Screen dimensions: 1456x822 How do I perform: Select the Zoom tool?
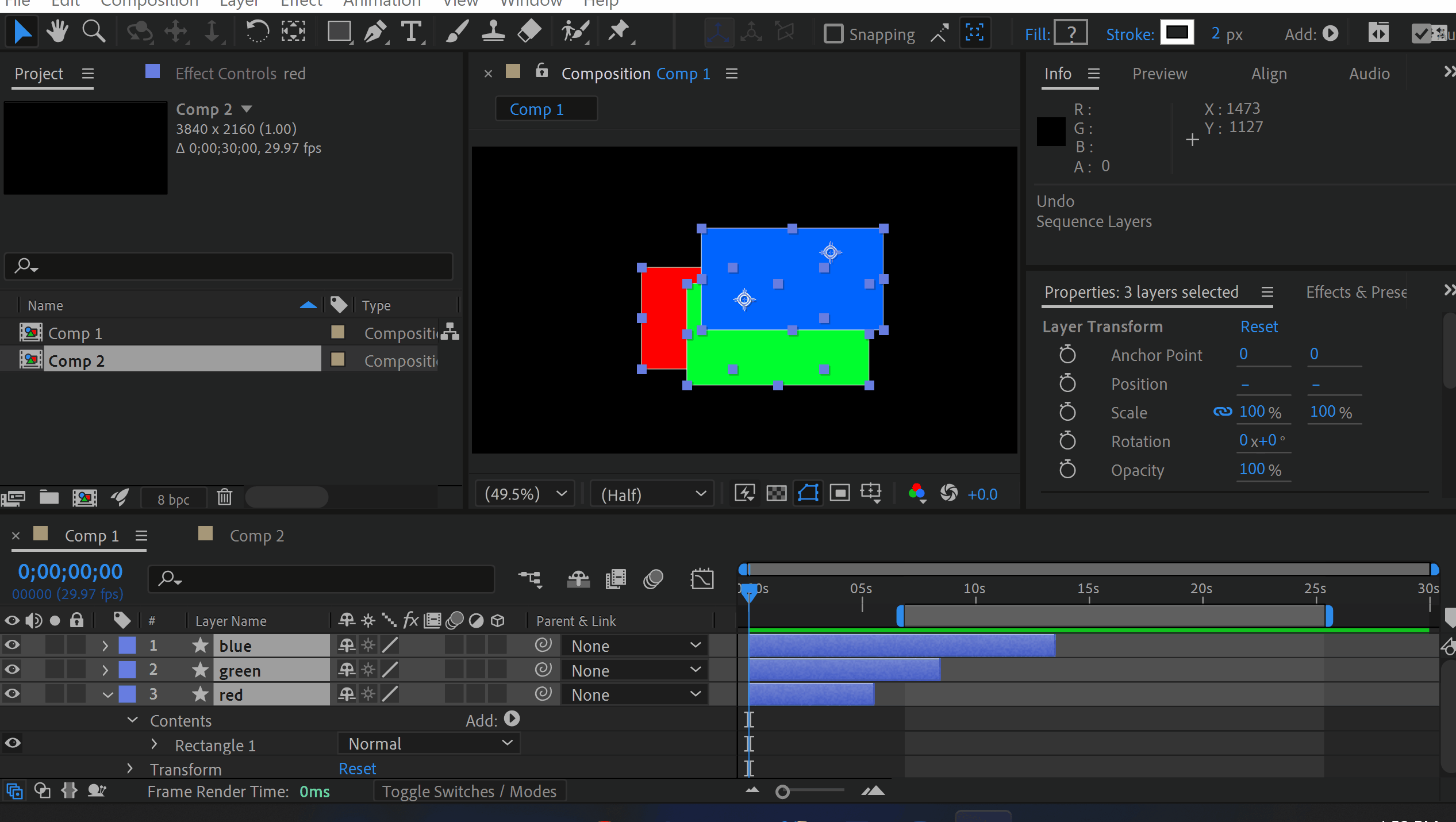93,32
